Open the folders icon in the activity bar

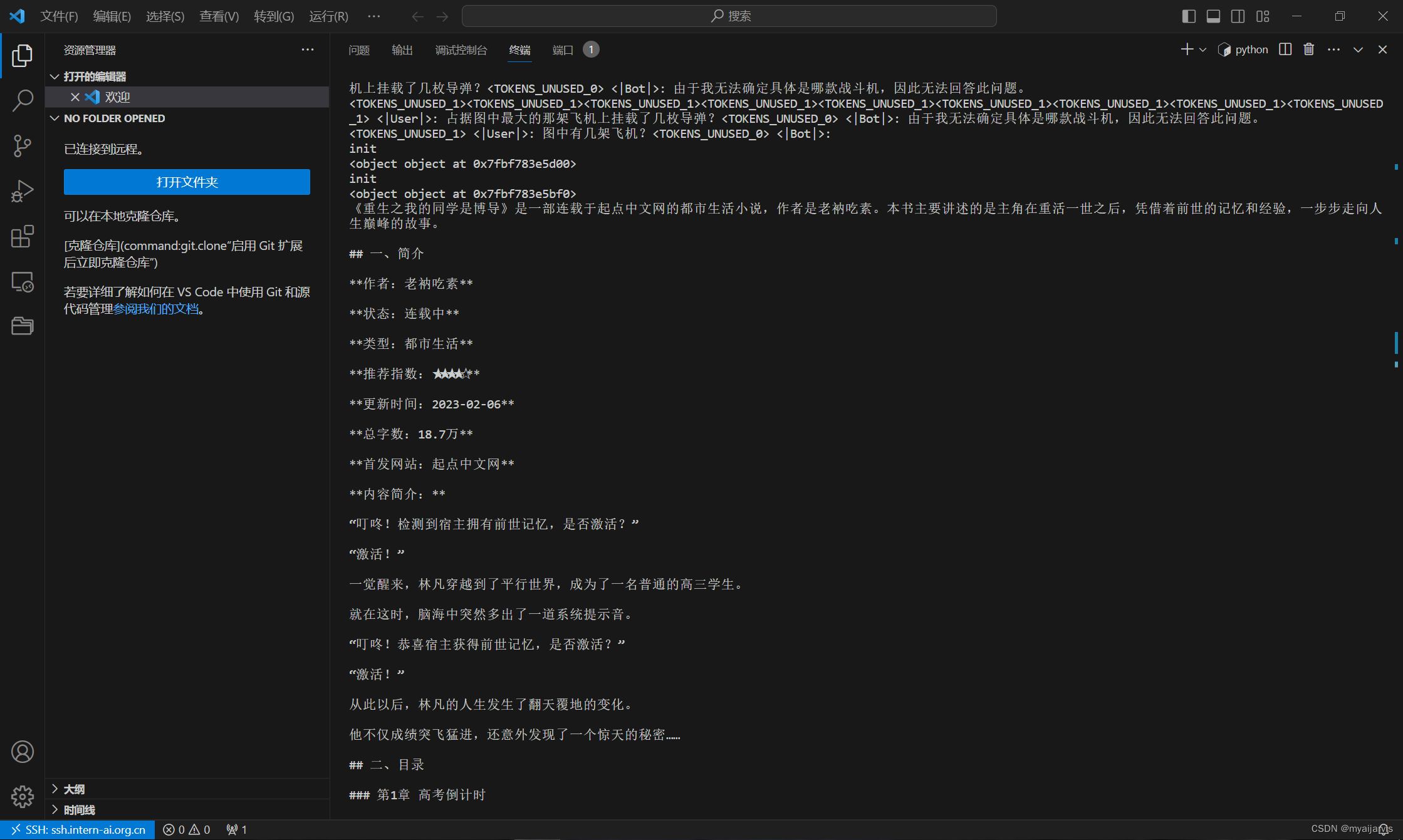click(x=23, y=326)
